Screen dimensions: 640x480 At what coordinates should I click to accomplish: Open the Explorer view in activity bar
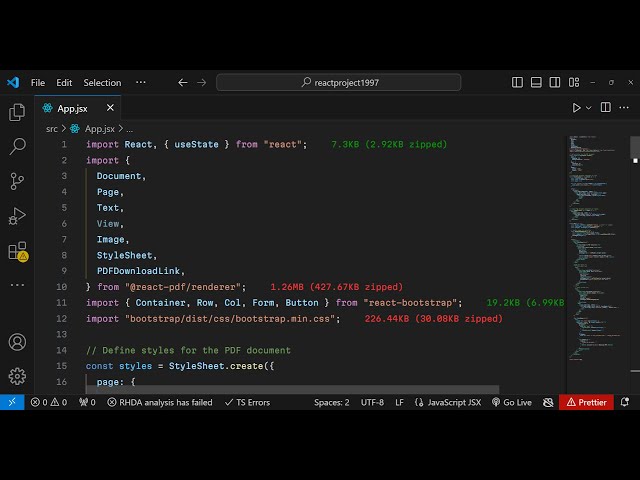coord(17,113)
